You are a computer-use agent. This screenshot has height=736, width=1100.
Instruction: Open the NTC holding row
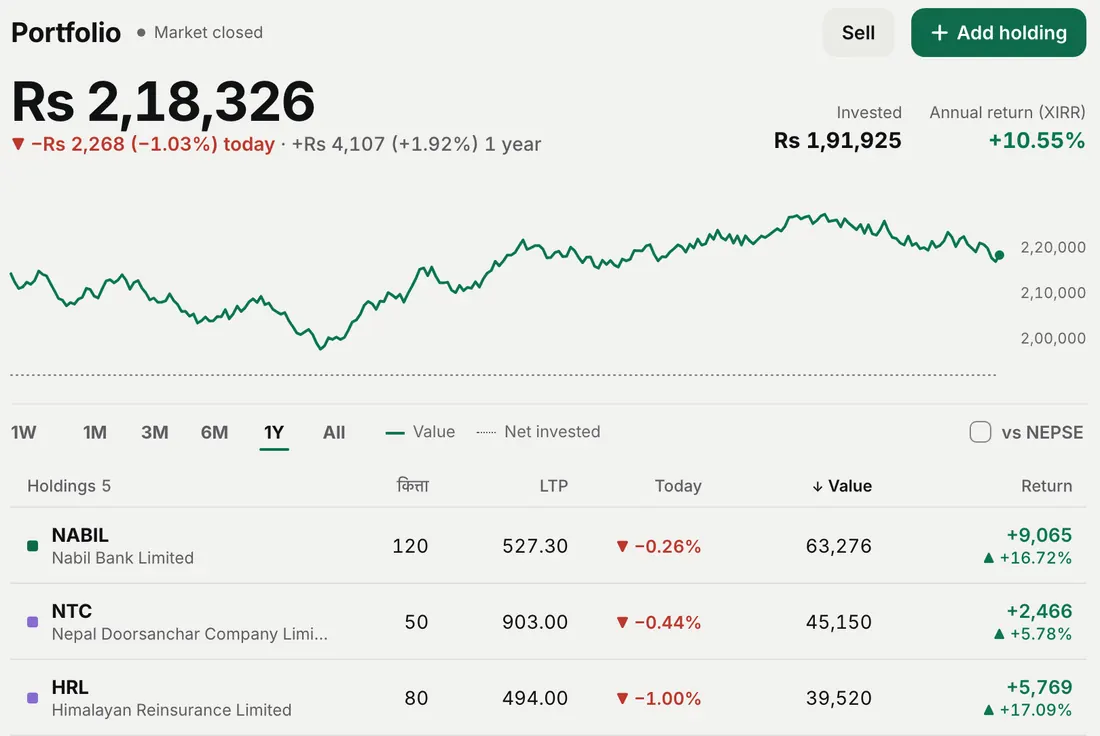pos(549,622)
